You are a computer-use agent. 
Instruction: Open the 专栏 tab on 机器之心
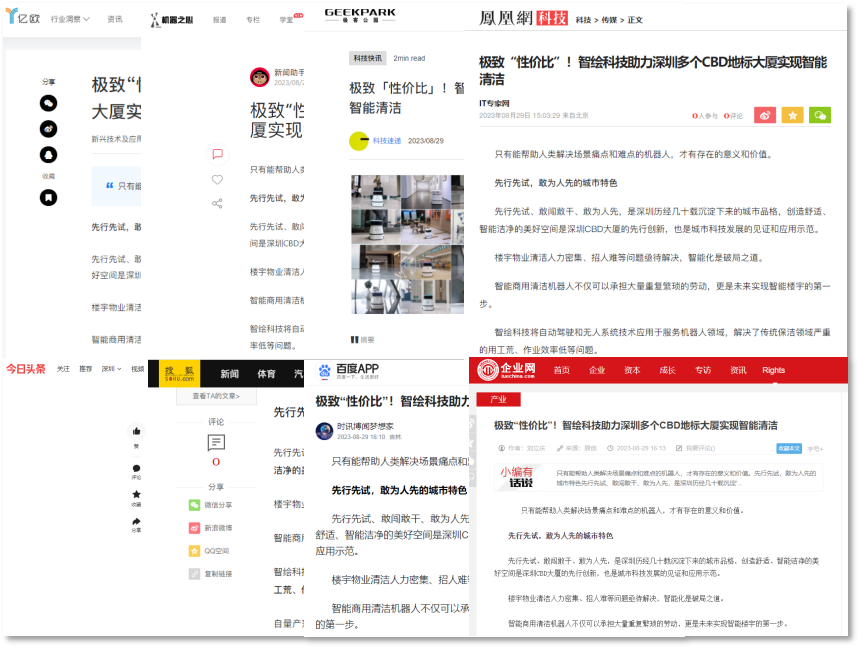click(x=253, y=19)
